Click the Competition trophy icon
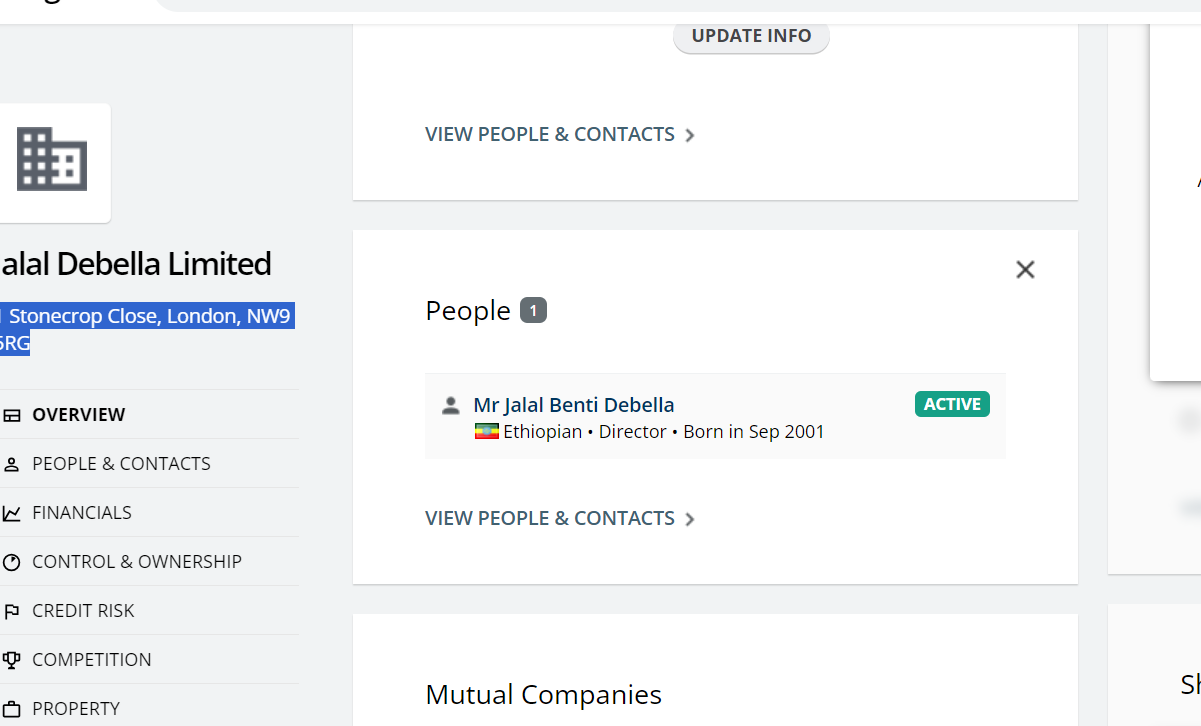The width and height of the screenshot is (1201, 726). (12, 660)
